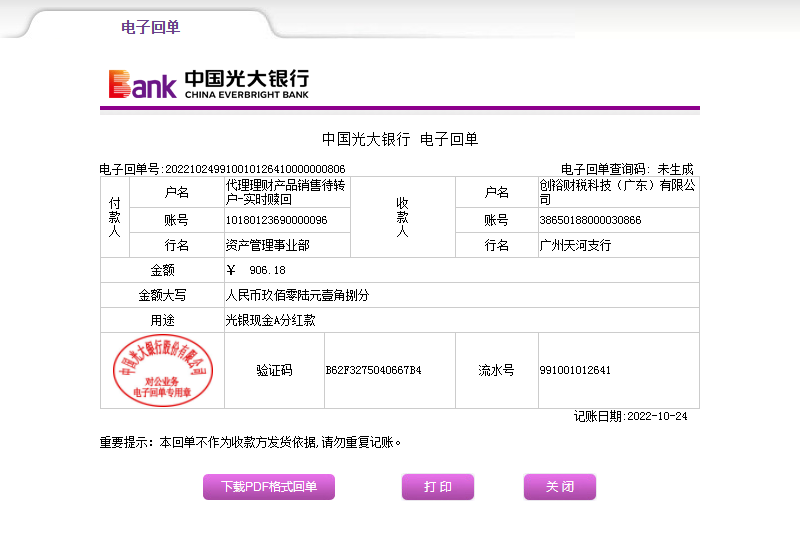Viewport: 800px width, 534px height.
Task: Click the purpose 光银现金A分红款
Action: 270,320
